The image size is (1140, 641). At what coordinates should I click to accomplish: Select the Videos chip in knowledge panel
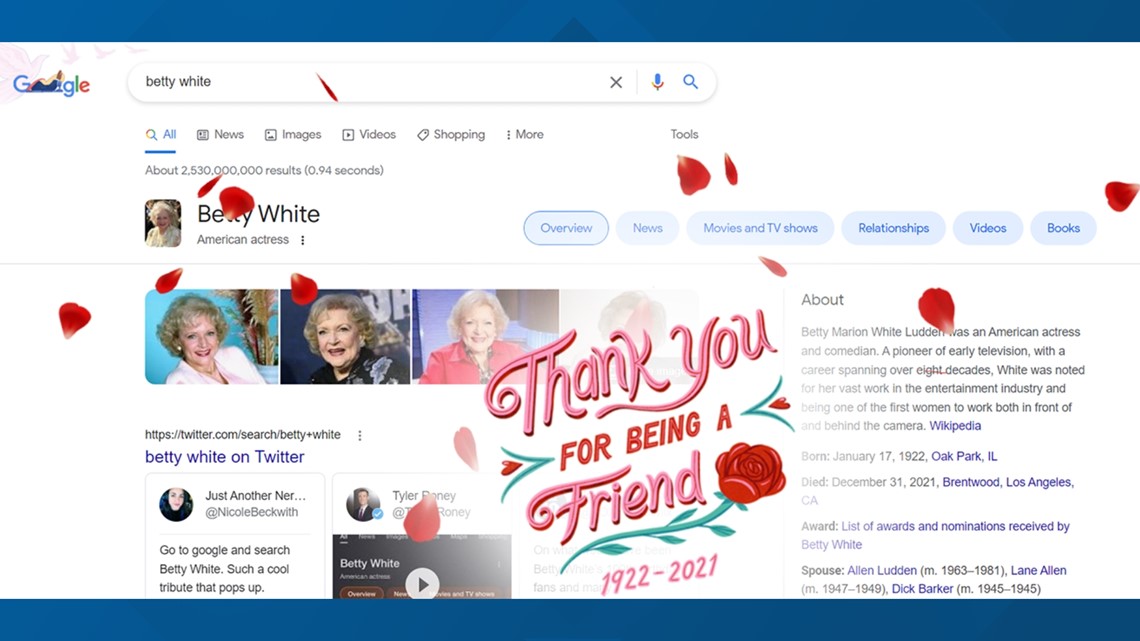click(988, 228)
